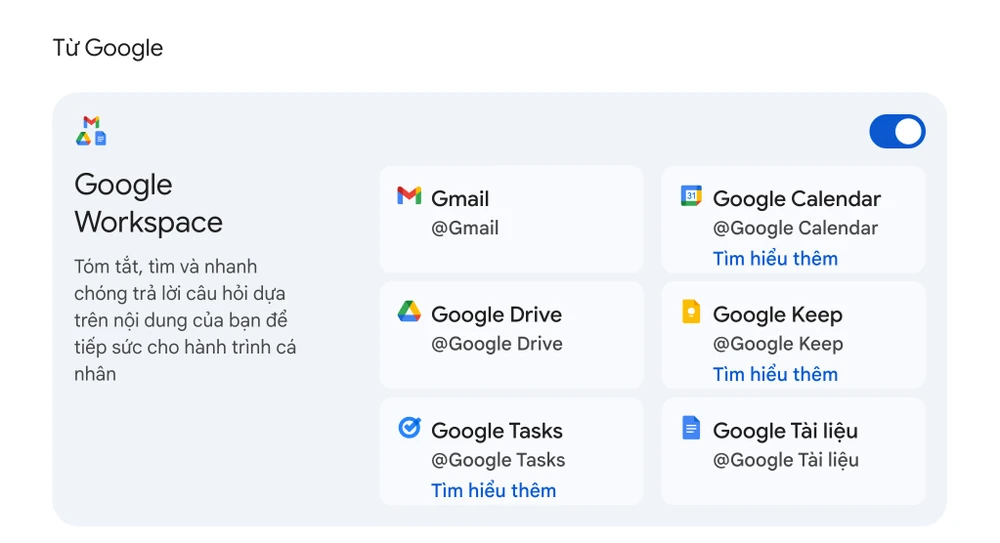Open Tìm hiểu thêm under Google Keep
This screenshot has height=543, width=1000.
pos(775,374)
